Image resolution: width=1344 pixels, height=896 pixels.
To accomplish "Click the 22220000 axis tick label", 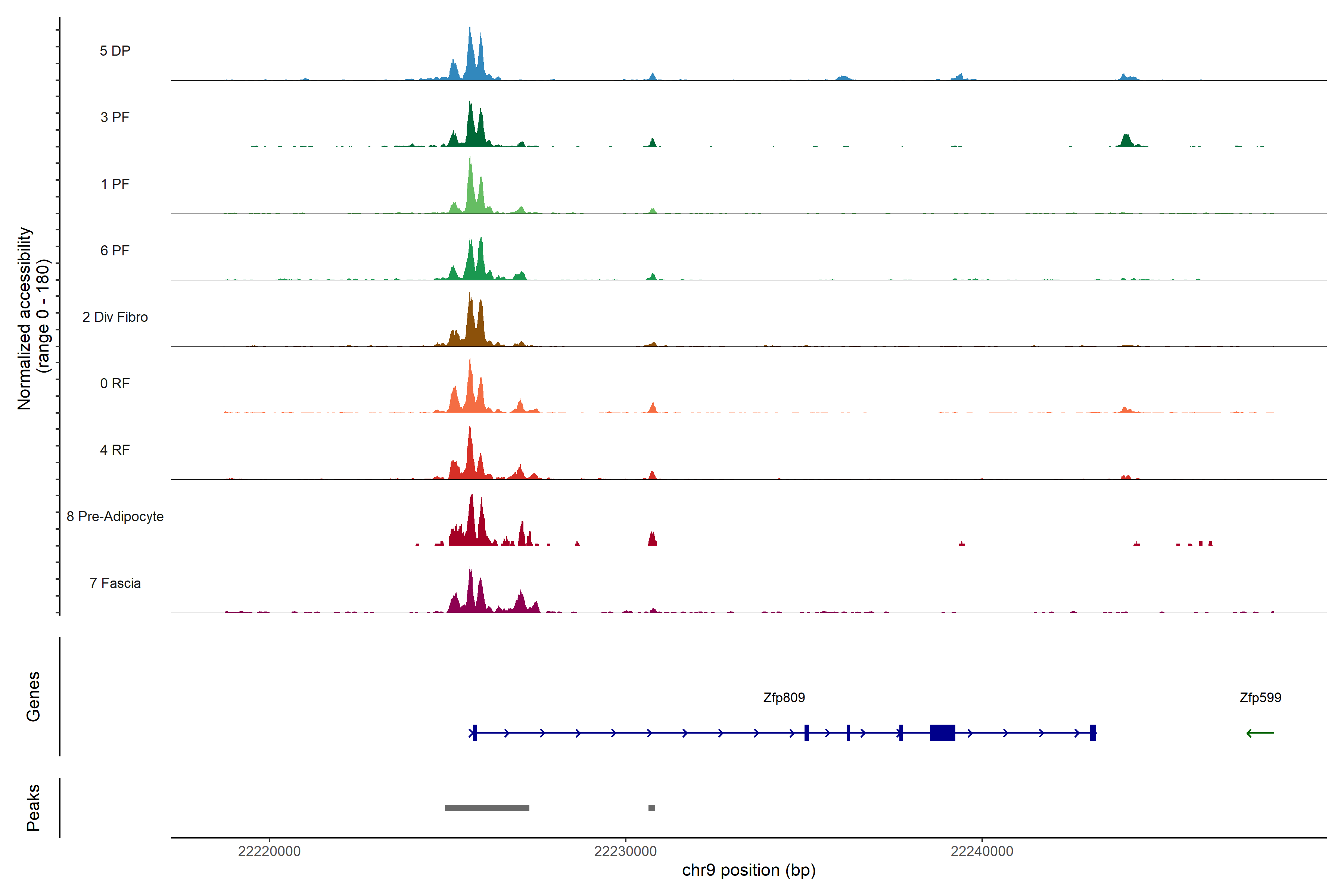I will pyautogui.click(x=269, y=851).
